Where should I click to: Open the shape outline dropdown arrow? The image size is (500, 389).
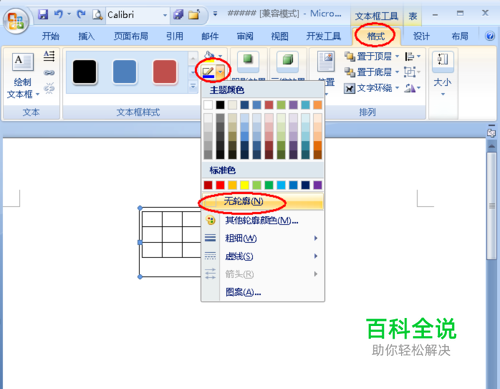click(x=220, y=72)
